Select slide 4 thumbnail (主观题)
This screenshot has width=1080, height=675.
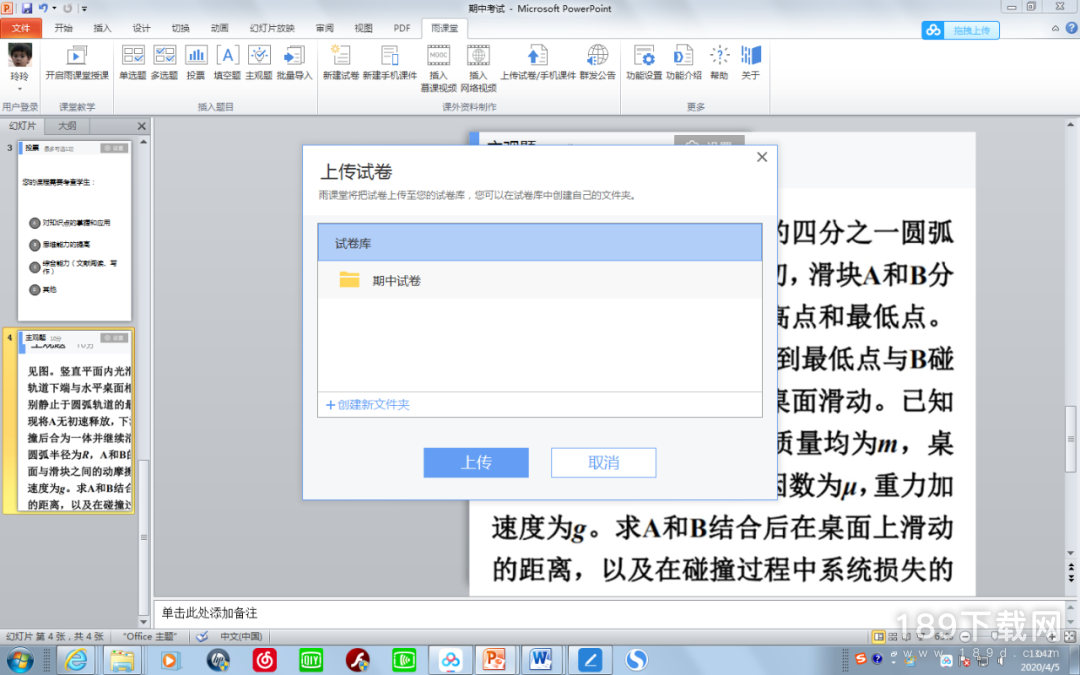point(74,422)
